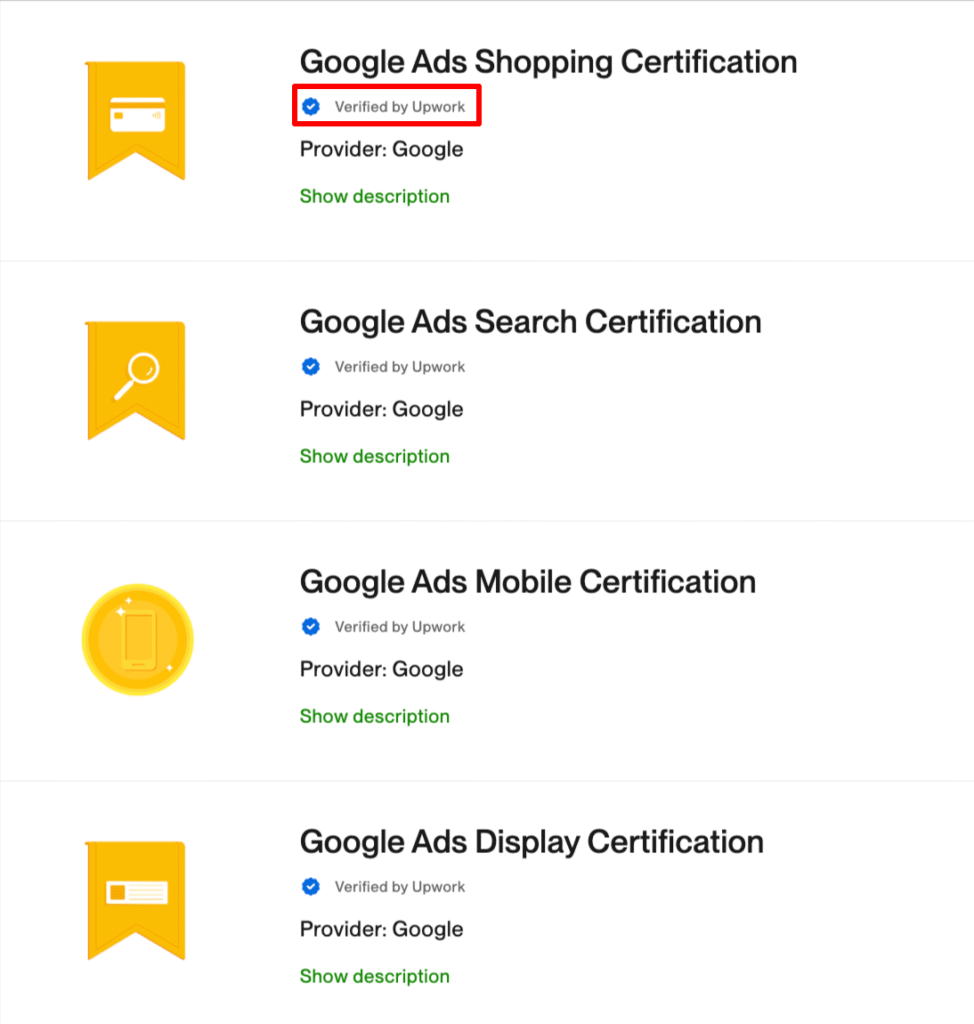Click the Google Ads Search magnifier badge
Screen dimensions: 974x1024
[x=136, y=378]
